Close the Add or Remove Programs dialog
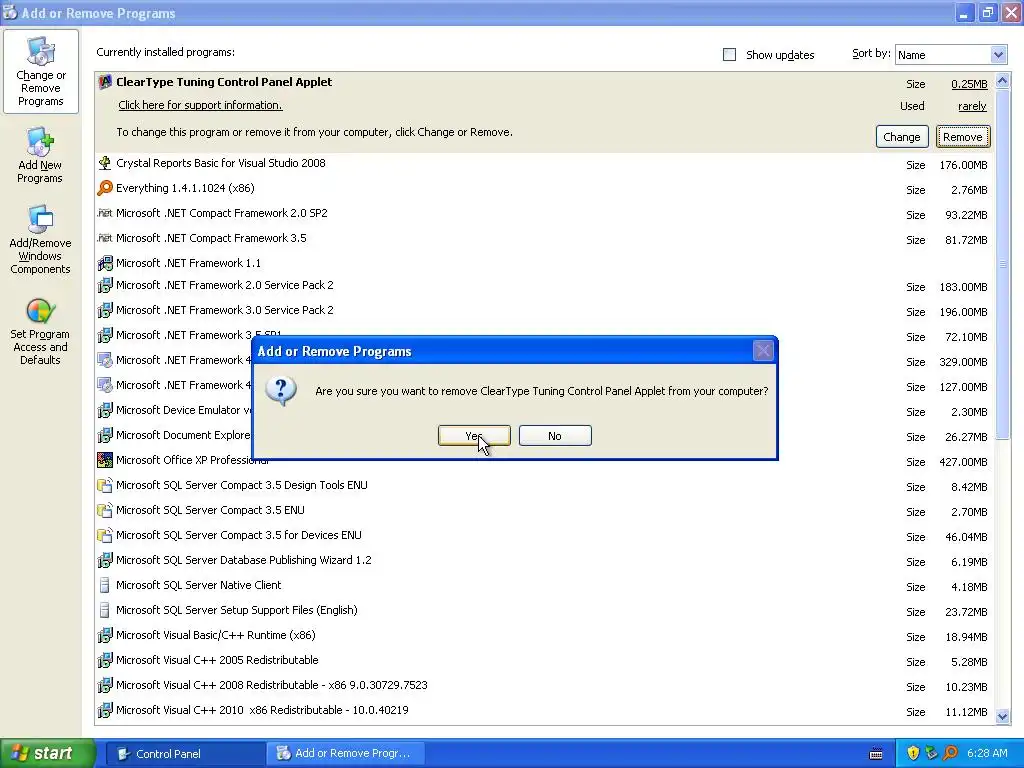Image resolution: width=1024 pixels, height=768 pixels. [763, 351]
